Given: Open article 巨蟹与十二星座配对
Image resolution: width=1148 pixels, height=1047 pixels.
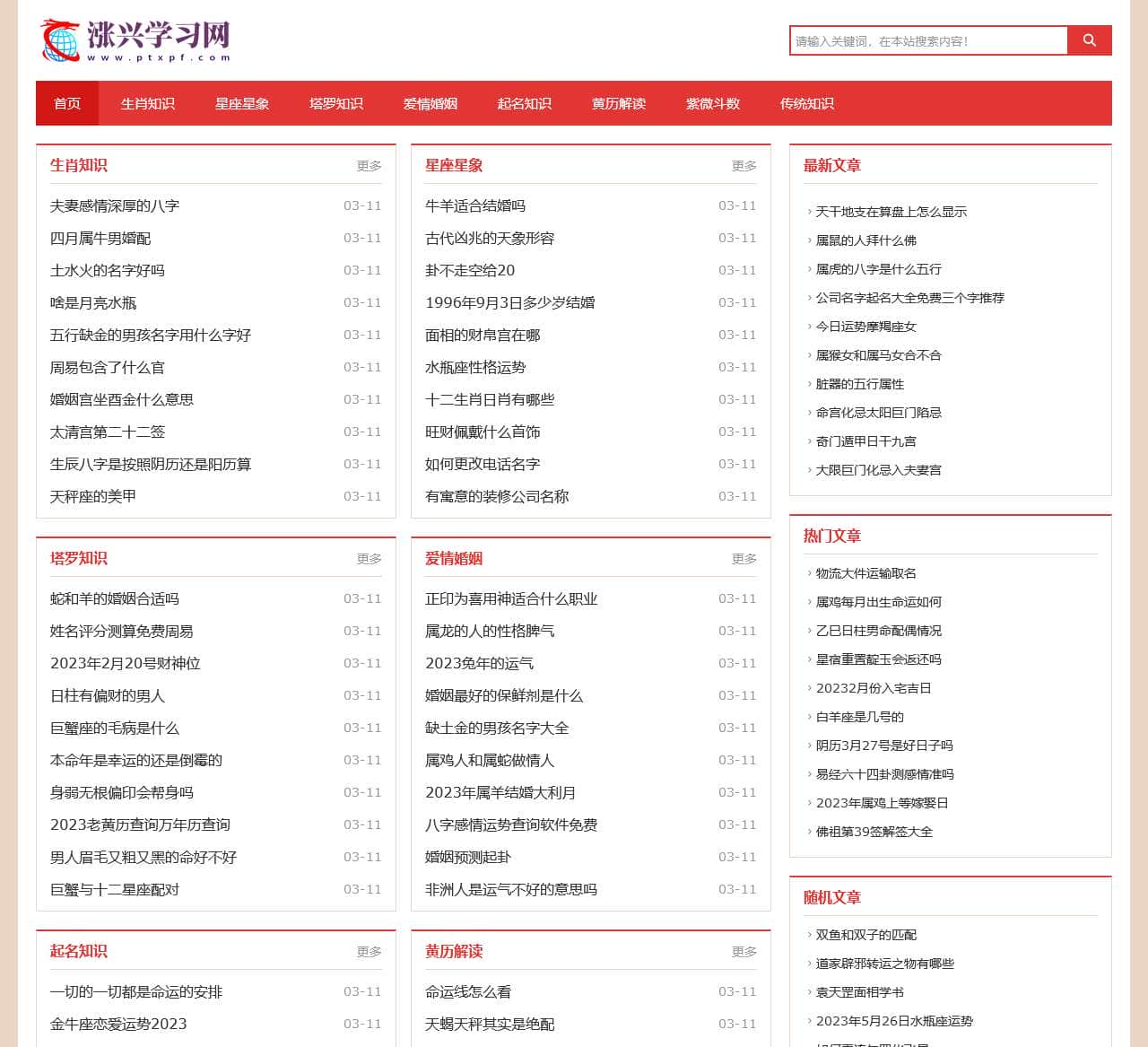Looking at the screenshot, I should coord(115,889).
